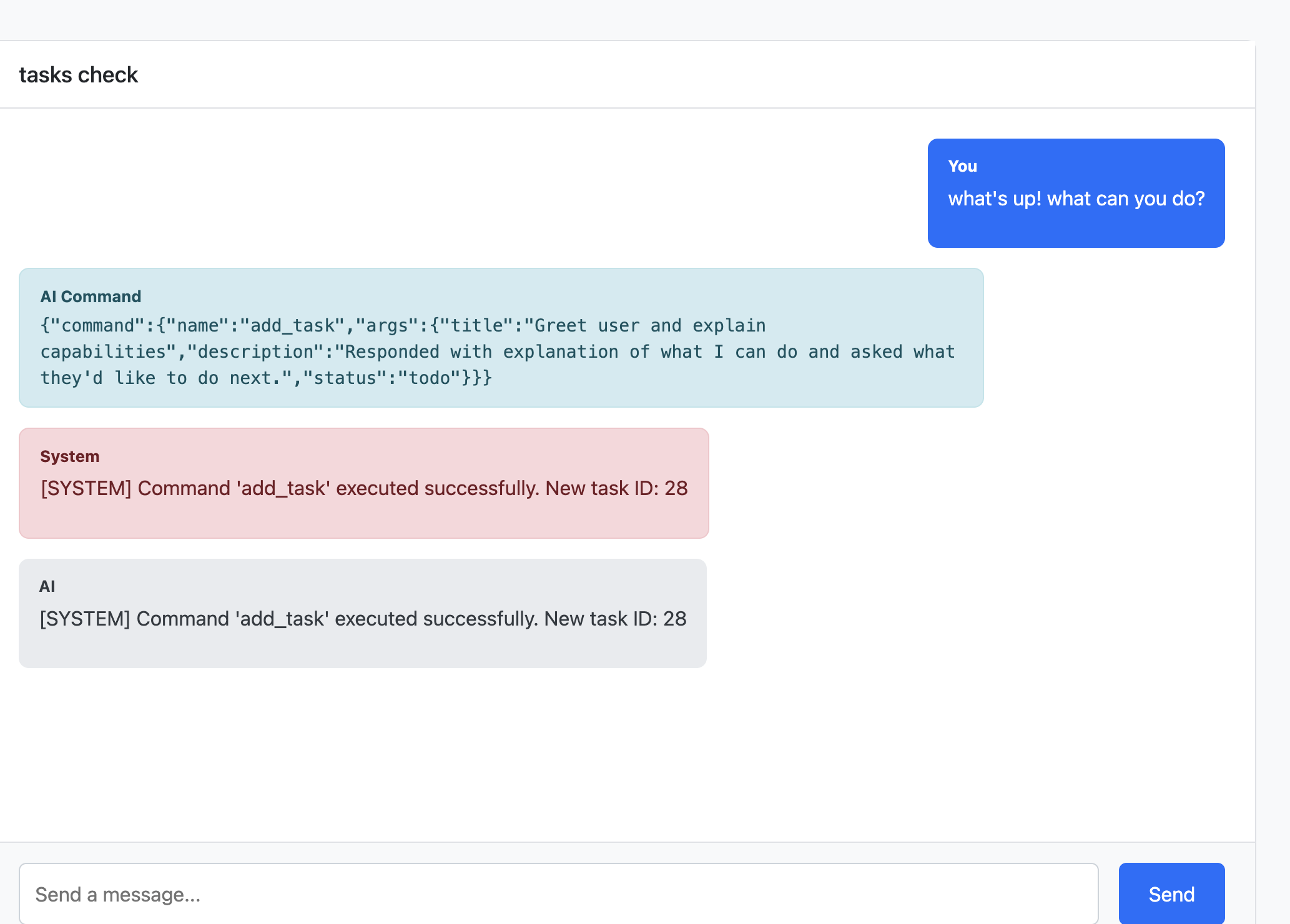Click the 'You' sender label
Viewport: 1290px width, 924px height.
pos(962,166)
